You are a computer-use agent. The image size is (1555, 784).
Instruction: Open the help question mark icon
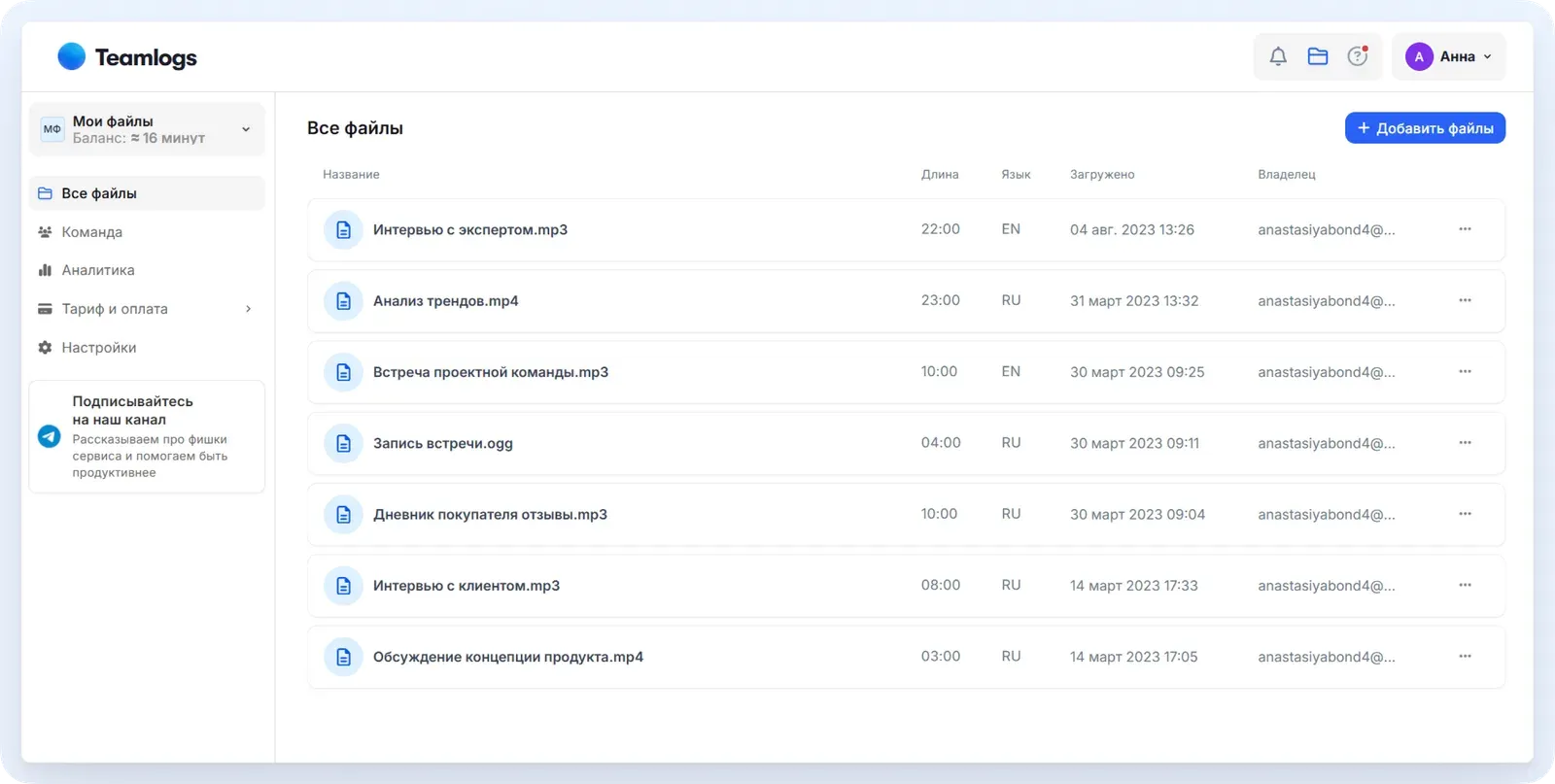pyautogui.click(x=1358, y=56)
